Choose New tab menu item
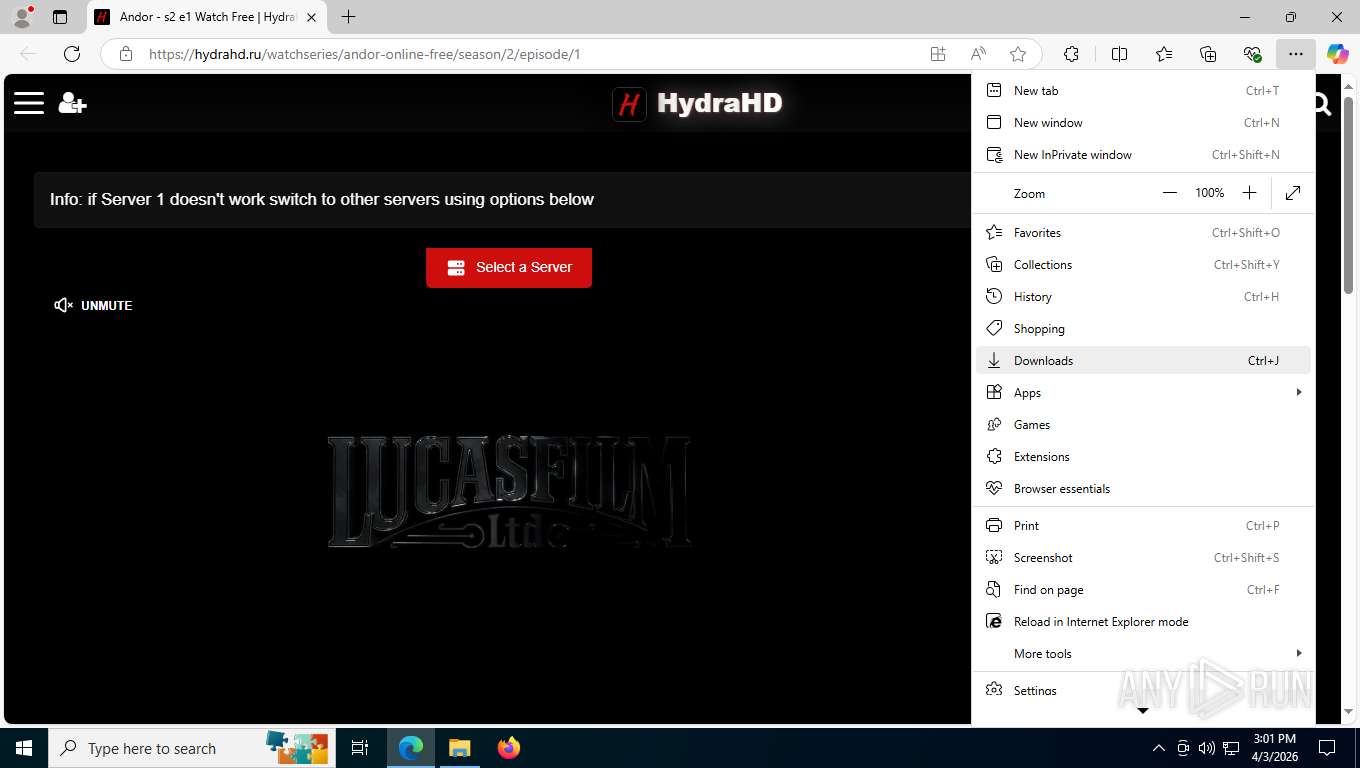Screen dimensions: 1360x768 coord(1143,90)
